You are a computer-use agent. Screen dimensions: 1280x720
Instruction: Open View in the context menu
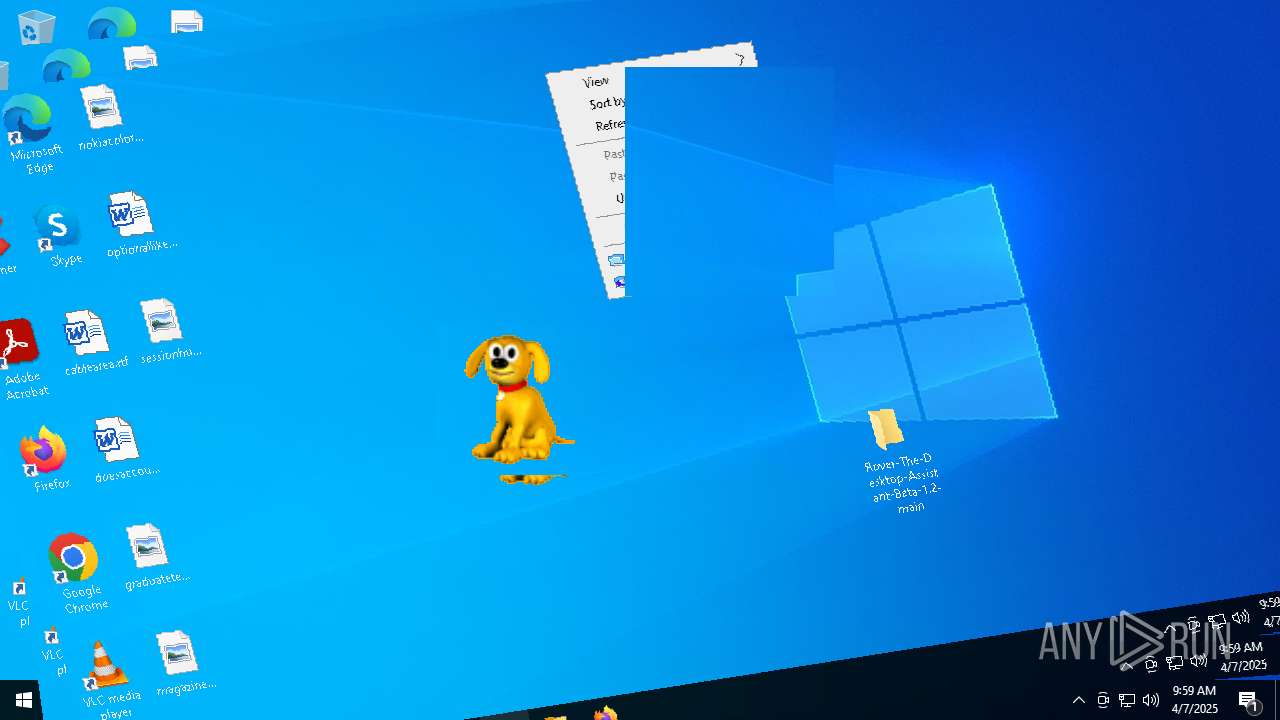pos(595,81)
